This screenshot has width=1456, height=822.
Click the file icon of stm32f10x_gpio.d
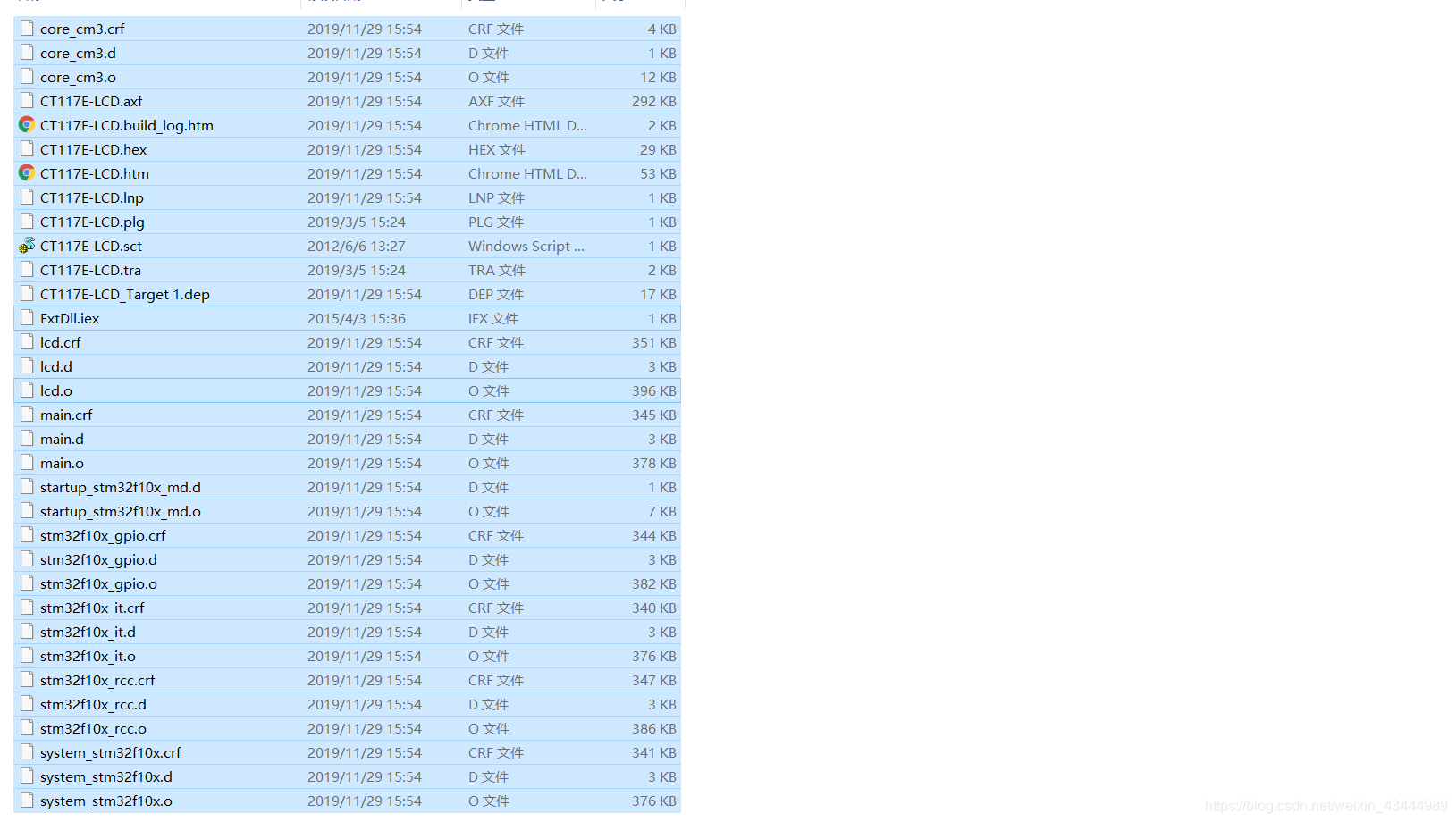pos(27,559)
